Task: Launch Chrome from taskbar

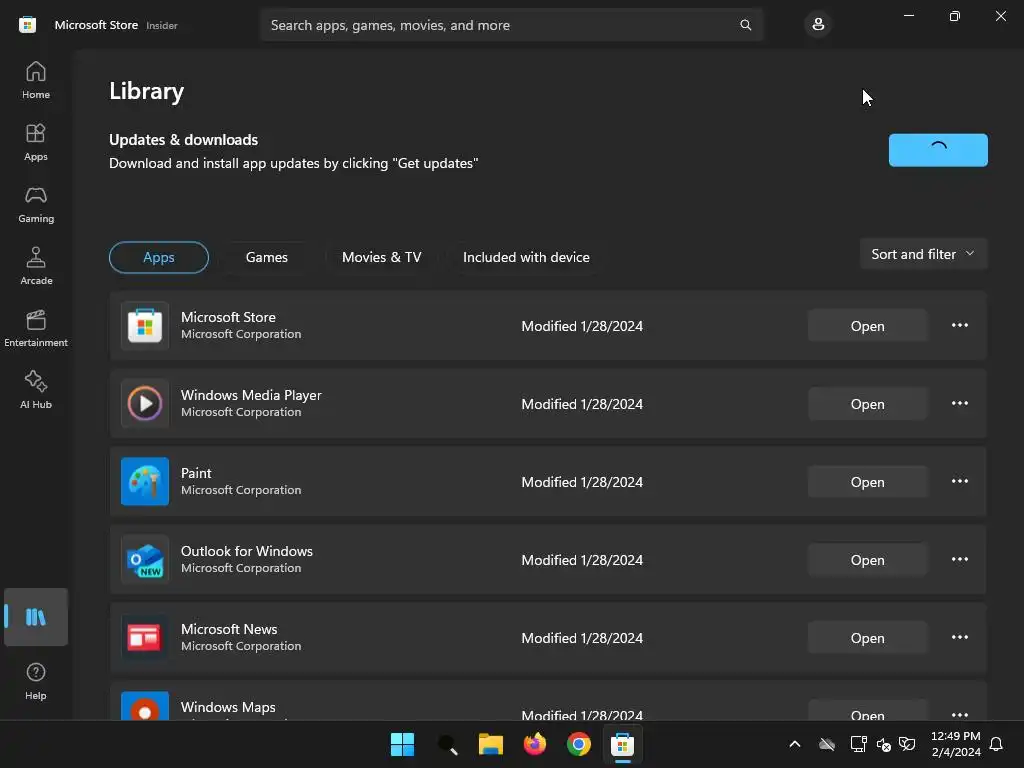Action: click(x=579, y=744)
